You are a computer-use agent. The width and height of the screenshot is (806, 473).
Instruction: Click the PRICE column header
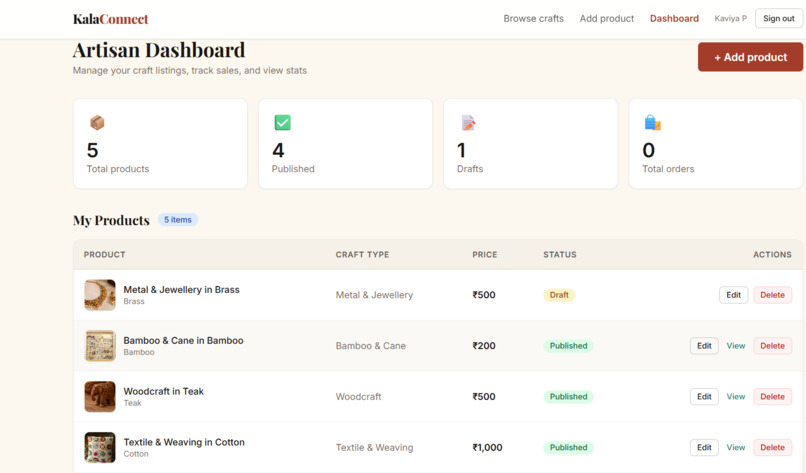(485, 254)
